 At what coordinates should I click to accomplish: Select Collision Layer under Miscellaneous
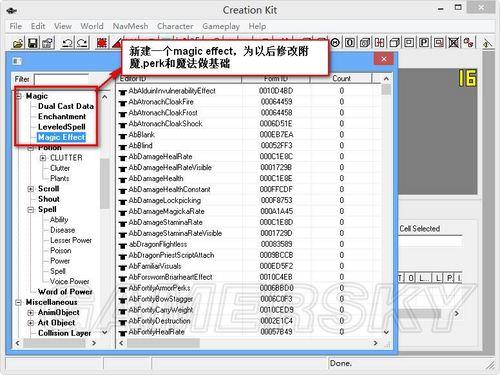64,333
